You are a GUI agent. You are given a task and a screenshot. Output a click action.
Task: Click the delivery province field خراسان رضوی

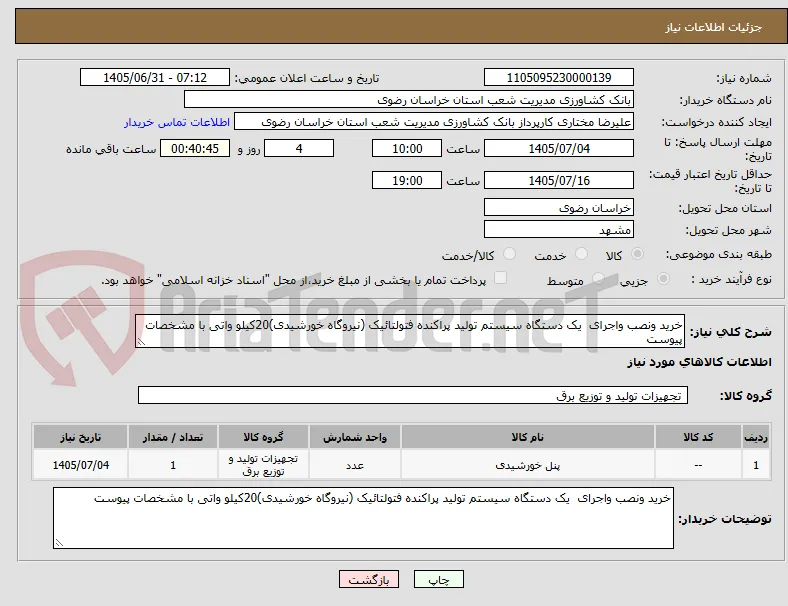[559, 207]
